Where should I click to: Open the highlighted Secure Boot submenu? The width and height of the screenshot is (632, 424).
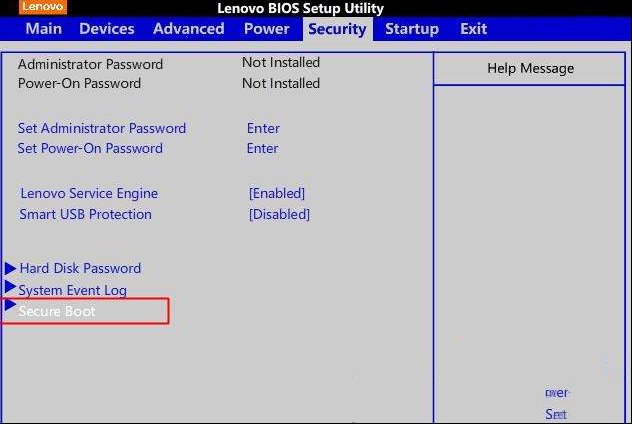point(57,311)
